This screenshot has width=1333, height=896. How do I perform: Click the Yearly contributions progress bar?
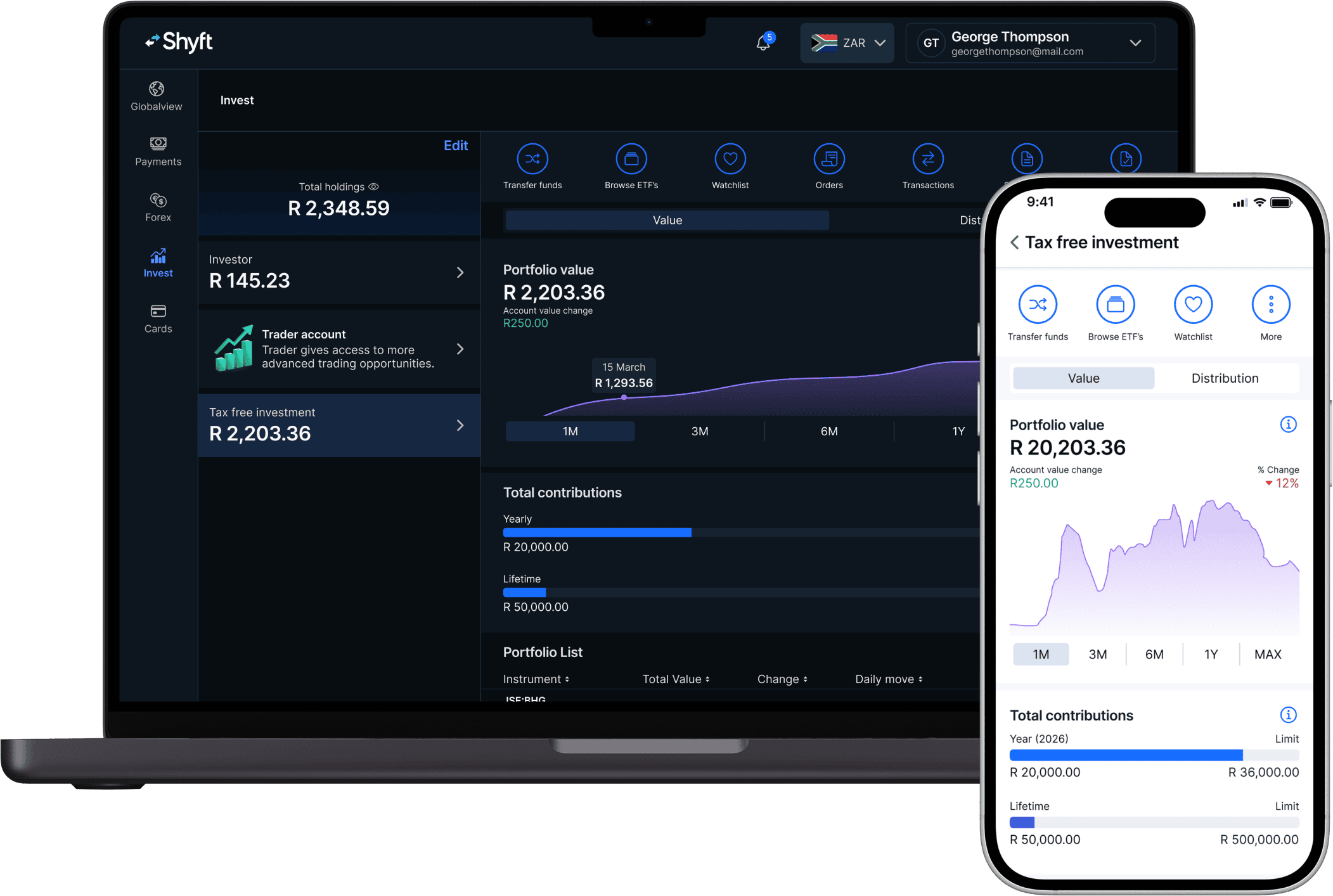[x=742, y=532]
